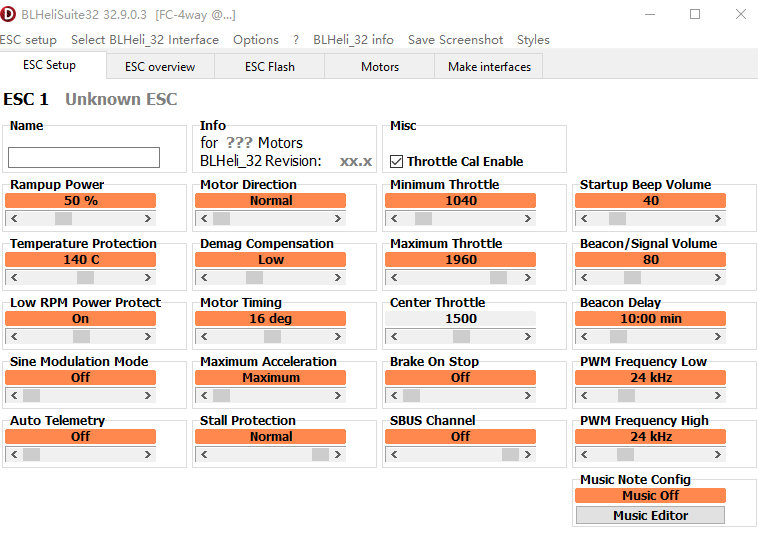The width and height of the screenshot is (758, 533).
Task: Click the Save Screenshot menu item
Action: 455,40
